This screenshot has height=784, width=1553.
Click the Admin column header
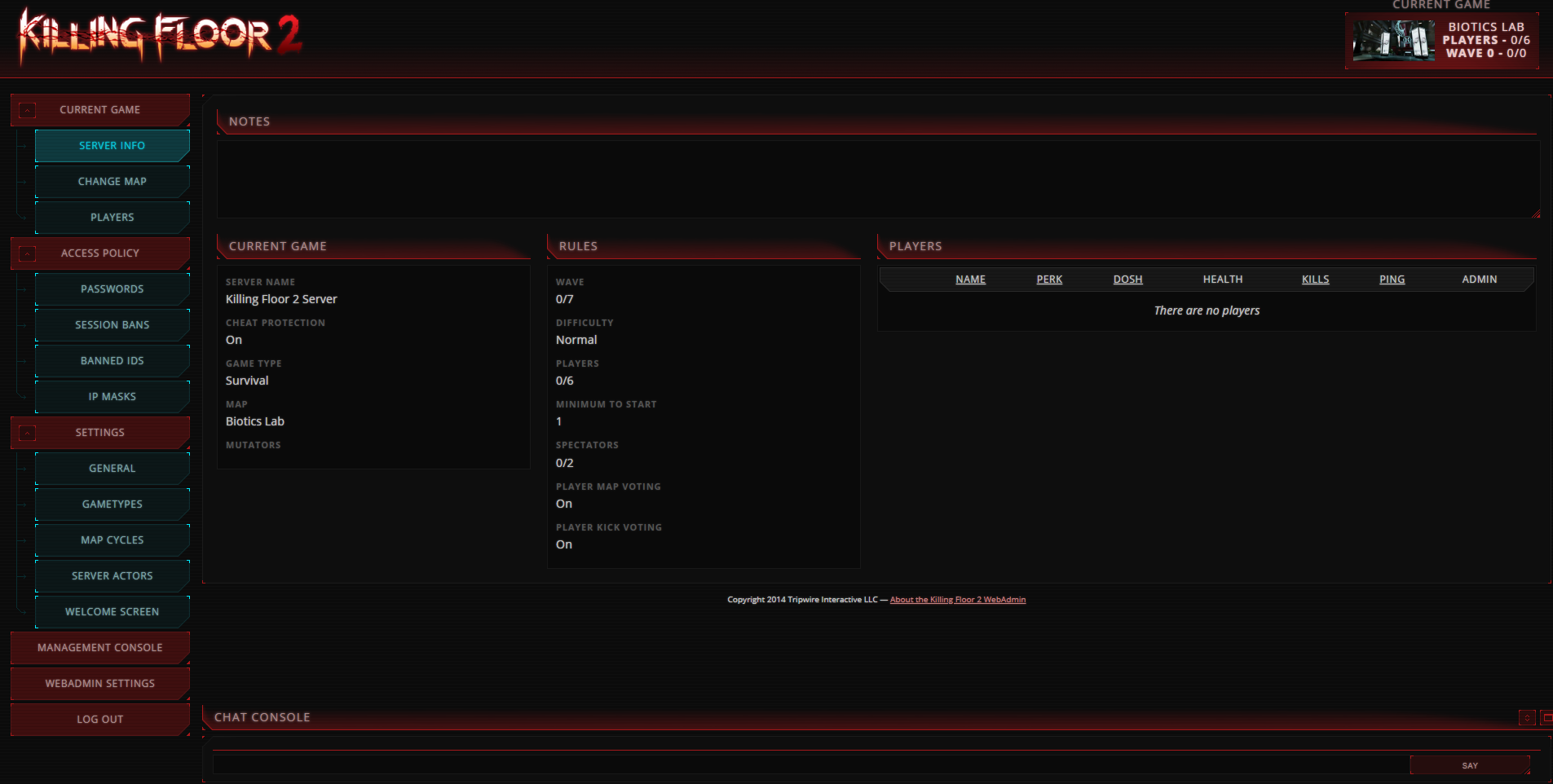coord(1479,280)
